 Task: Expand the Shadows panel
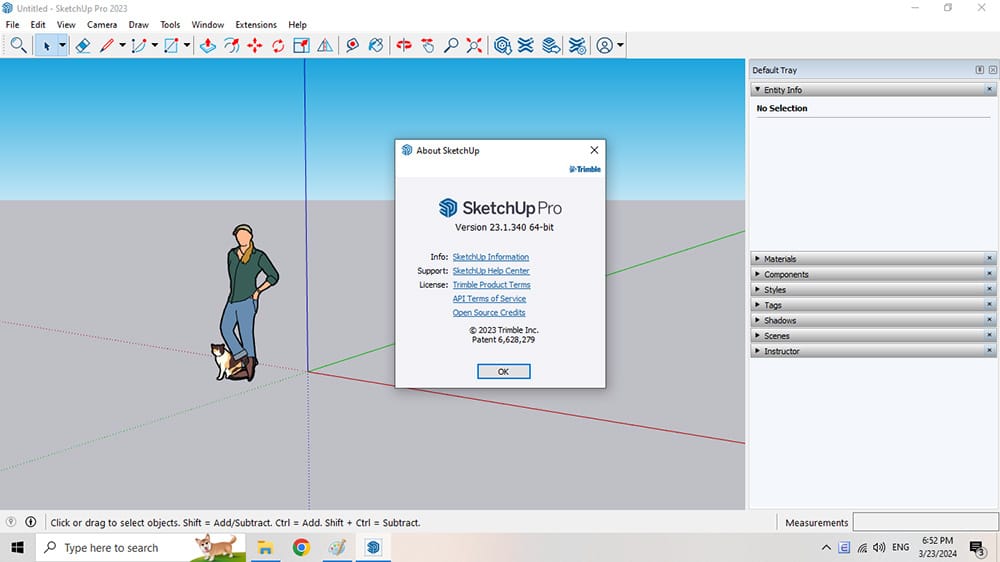point(758,320)
